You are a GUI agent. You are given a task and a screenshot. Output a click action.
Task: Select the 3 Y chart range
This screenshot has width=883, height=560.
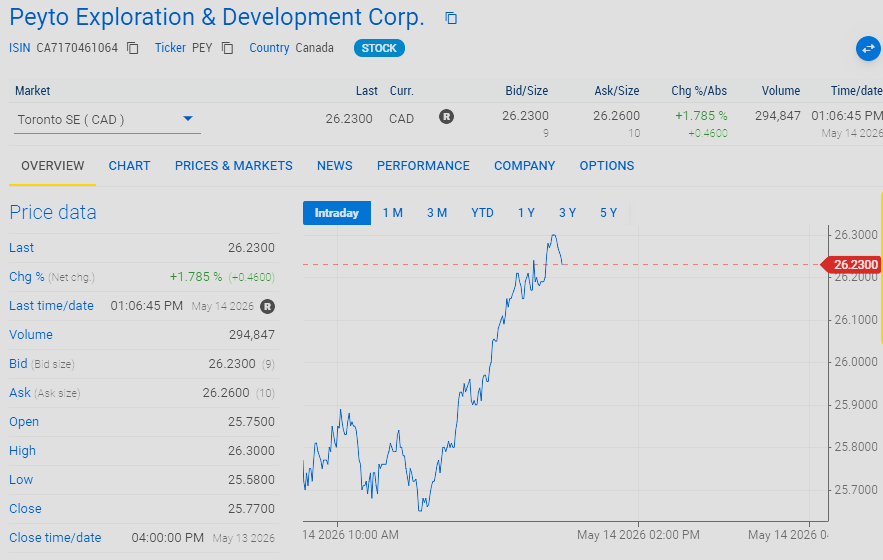(x=567, y=213)
